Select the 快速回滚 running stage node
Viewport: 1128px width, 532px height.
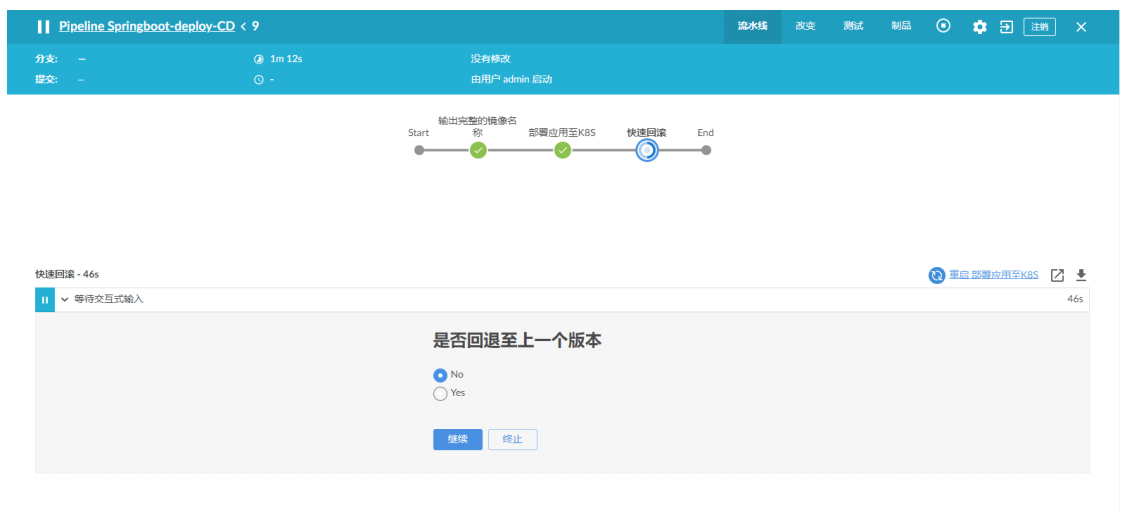coord(647,151)
